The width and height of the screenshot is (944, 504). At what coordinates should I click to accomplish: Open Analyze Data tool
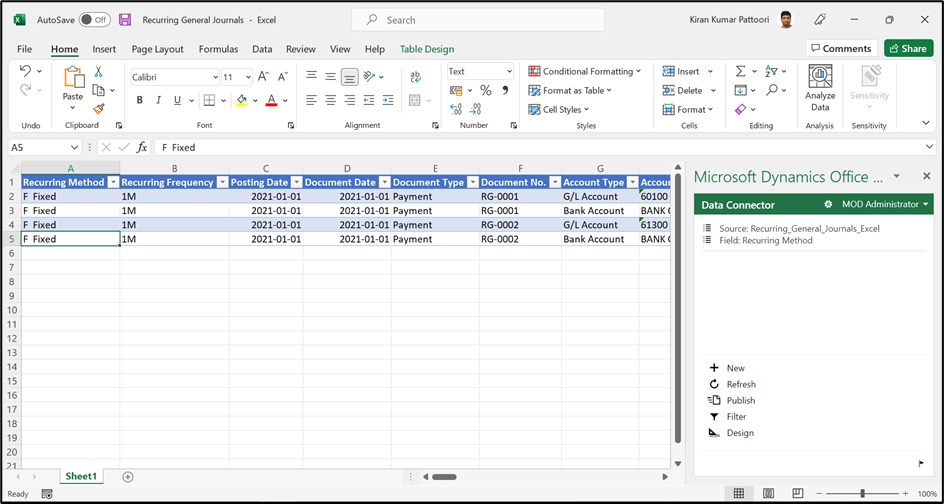point(820,89)
